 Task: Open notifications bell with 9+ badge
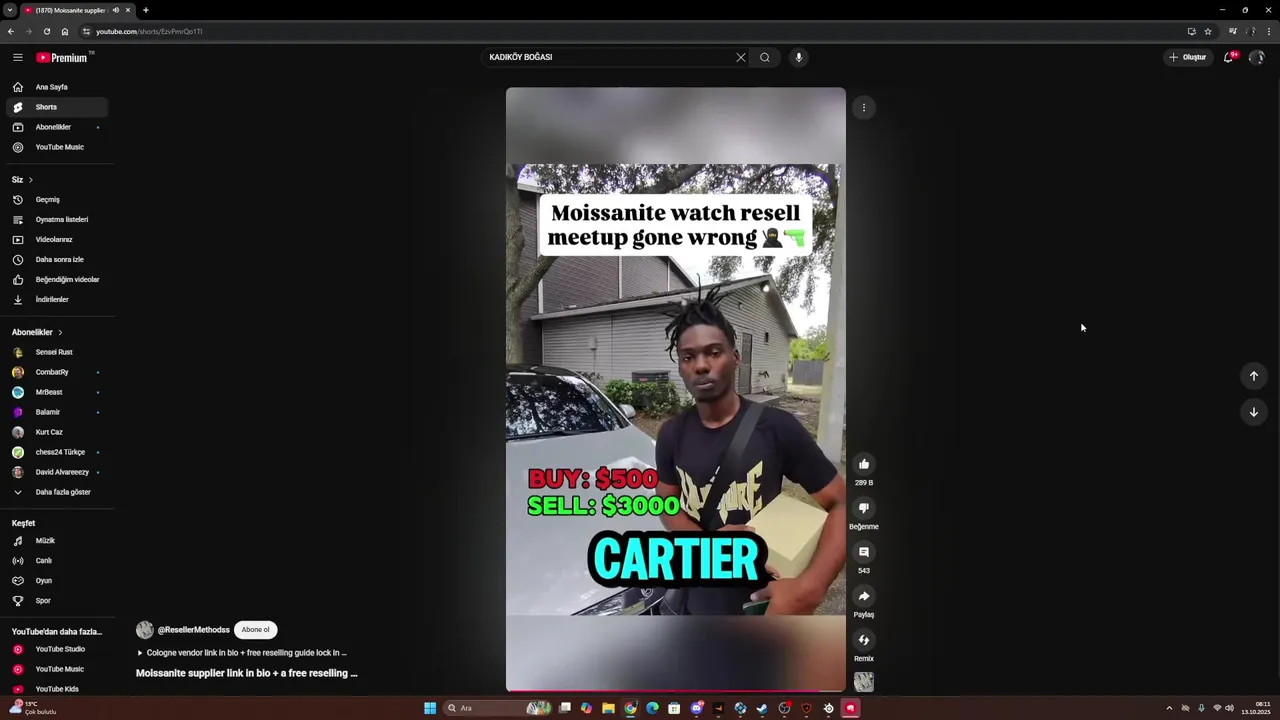click(1229, 57)
